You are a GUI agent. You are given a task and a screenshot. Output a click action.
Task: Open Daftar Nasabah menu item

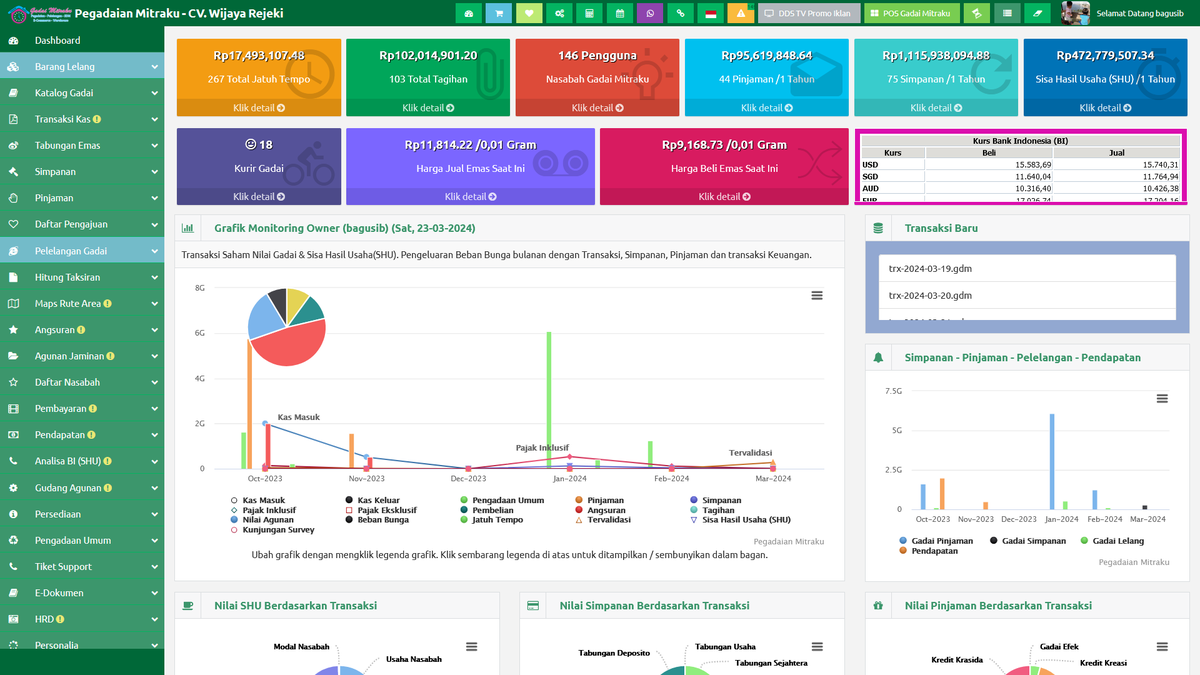pos(82,382)
